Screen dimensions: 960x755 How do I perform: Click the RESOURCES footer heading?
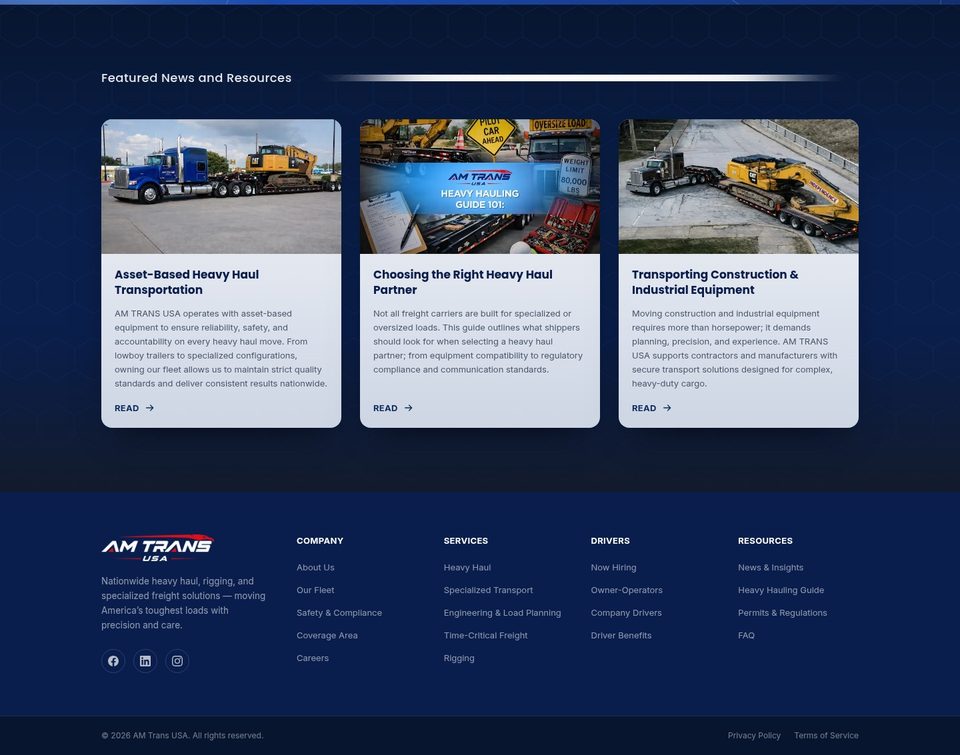765,541
